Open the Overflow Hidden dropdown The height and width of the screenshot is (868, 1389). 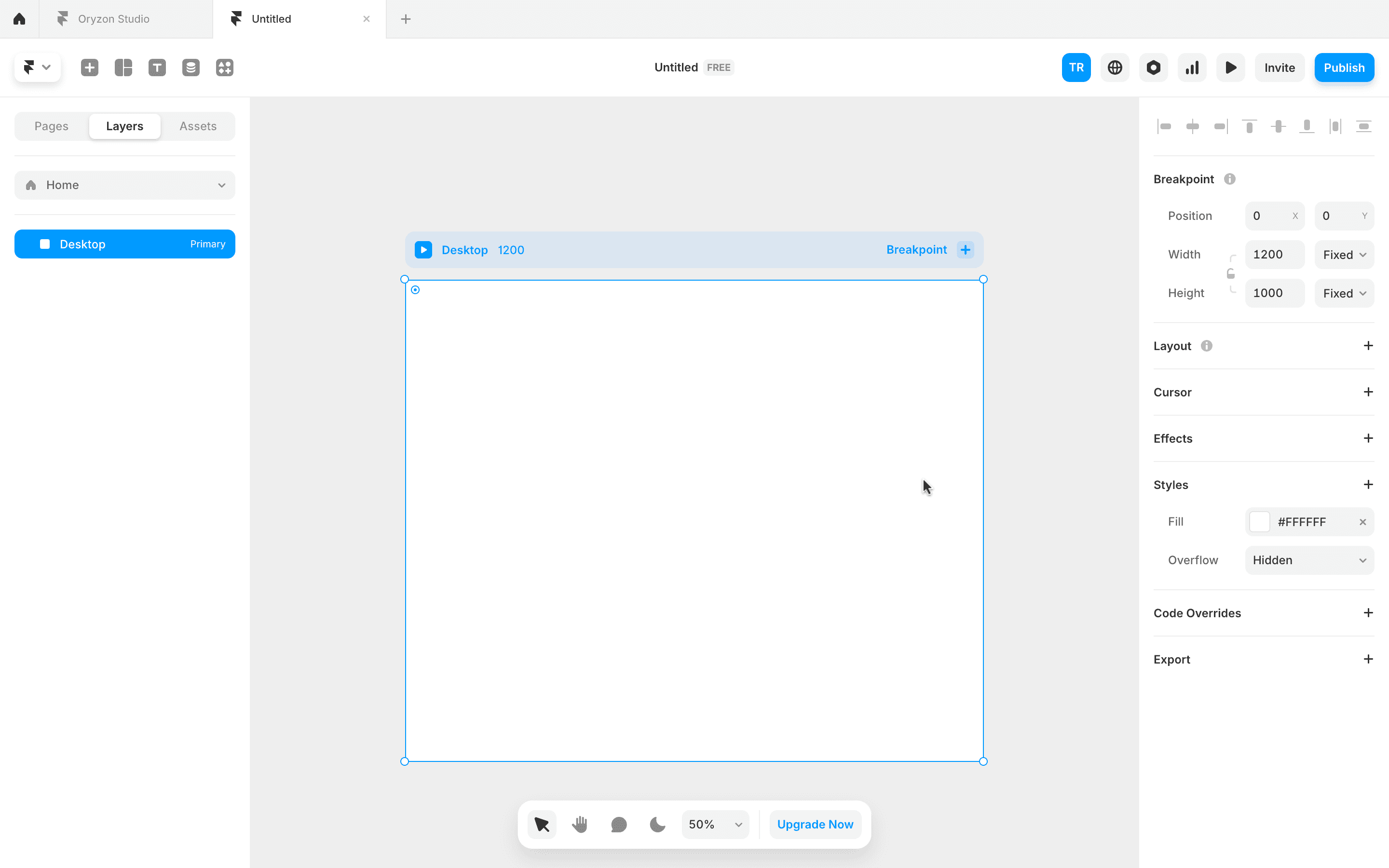click(1309, 560)
